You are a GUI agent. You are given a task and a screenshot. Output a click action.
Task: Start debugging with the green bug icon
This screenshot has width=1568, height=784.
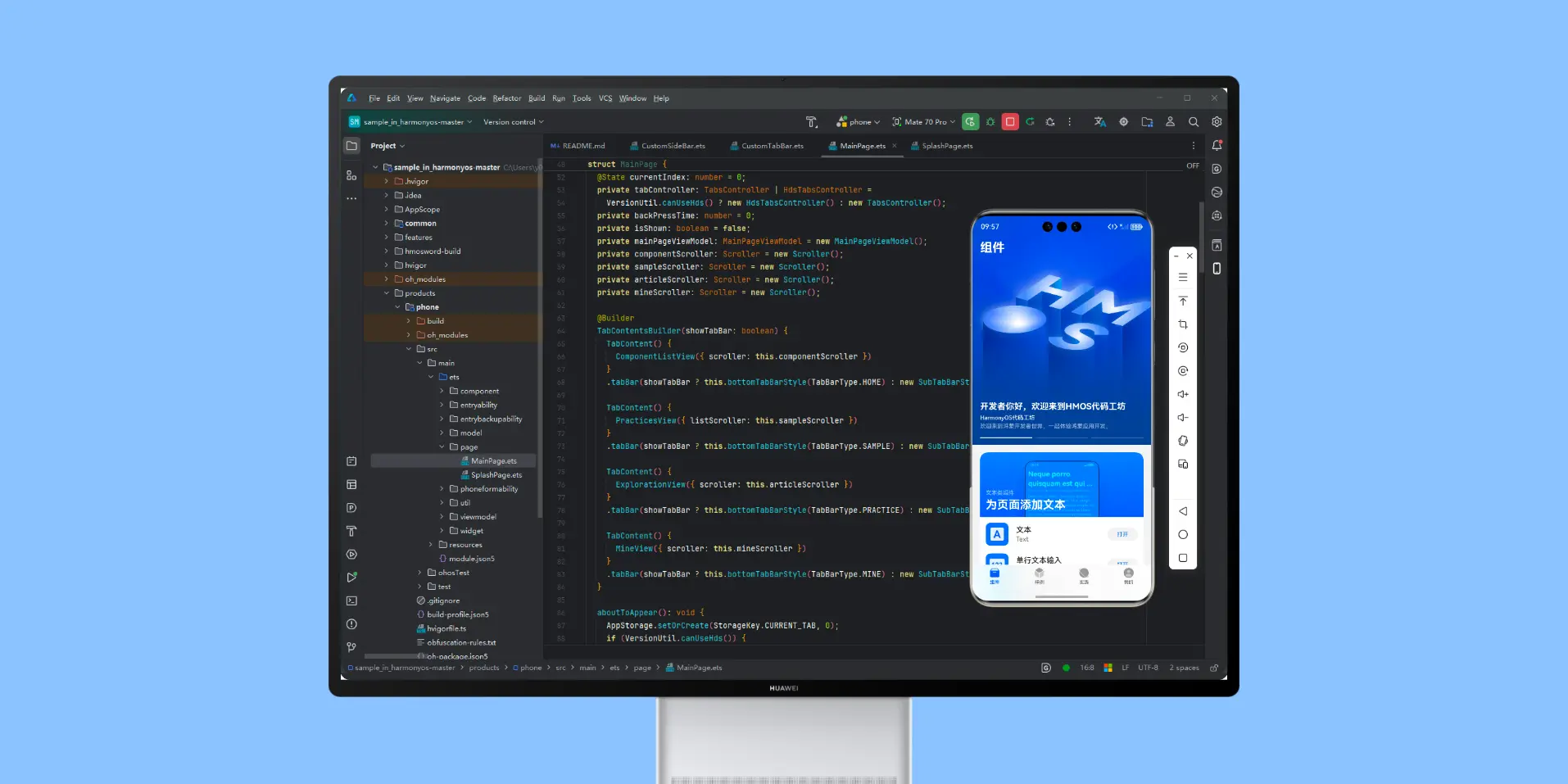point(990,122)
